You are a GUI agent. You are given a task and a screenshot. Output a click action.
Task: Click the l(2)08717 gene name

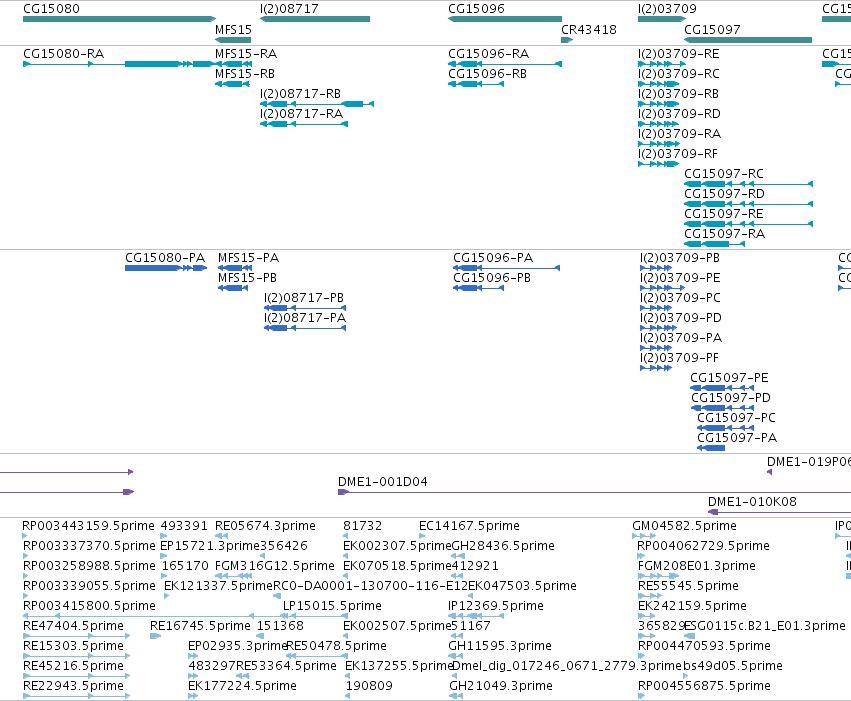289,9
